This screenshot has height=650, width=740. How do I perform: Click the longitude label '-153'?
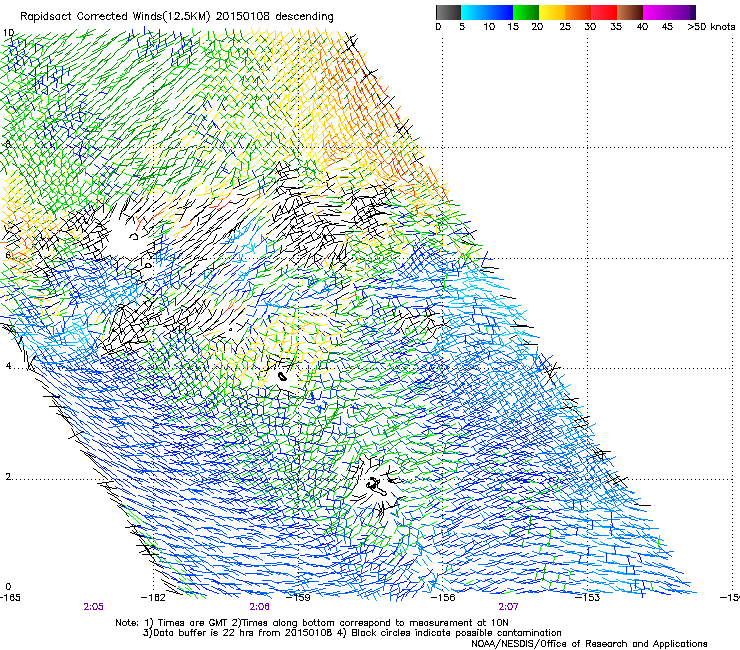coord(587,598)
